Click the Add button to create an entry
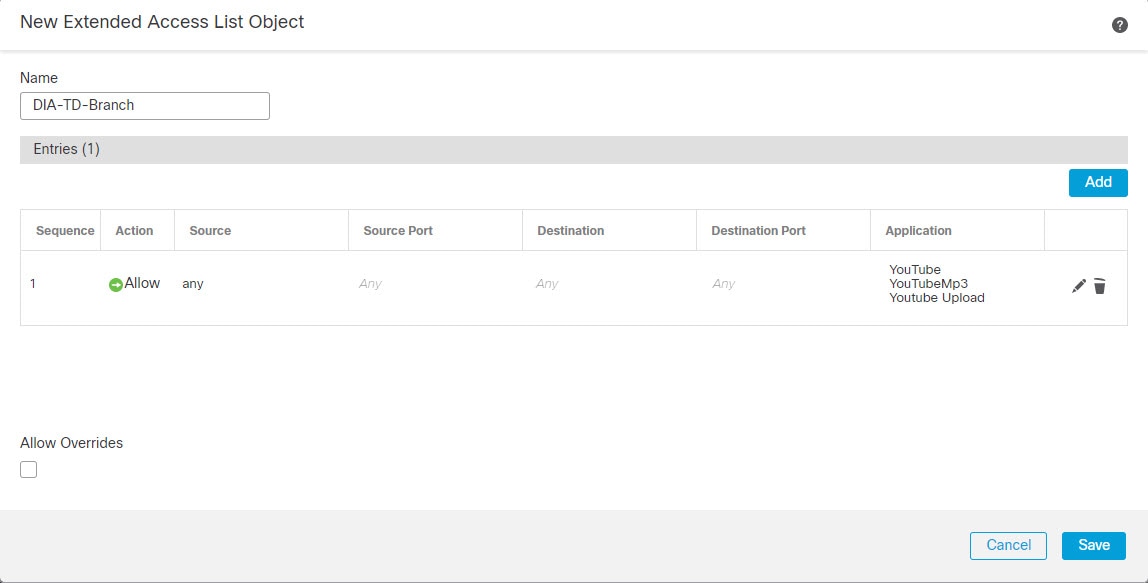Screen dimensions: 1148x583 coord(1098,182)
